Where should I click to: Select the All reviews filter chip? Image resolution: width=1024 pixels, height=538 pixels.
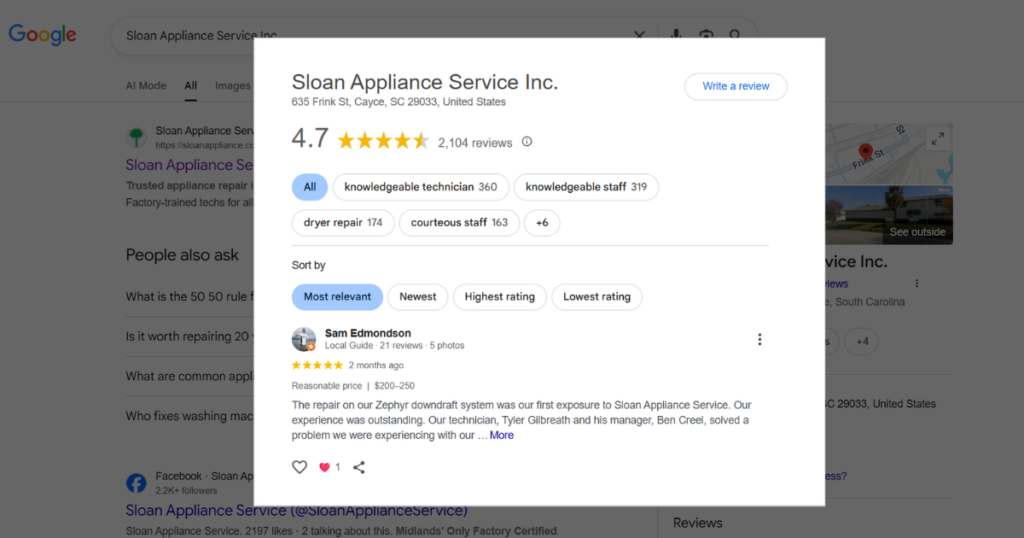click(x=310, y=187)
